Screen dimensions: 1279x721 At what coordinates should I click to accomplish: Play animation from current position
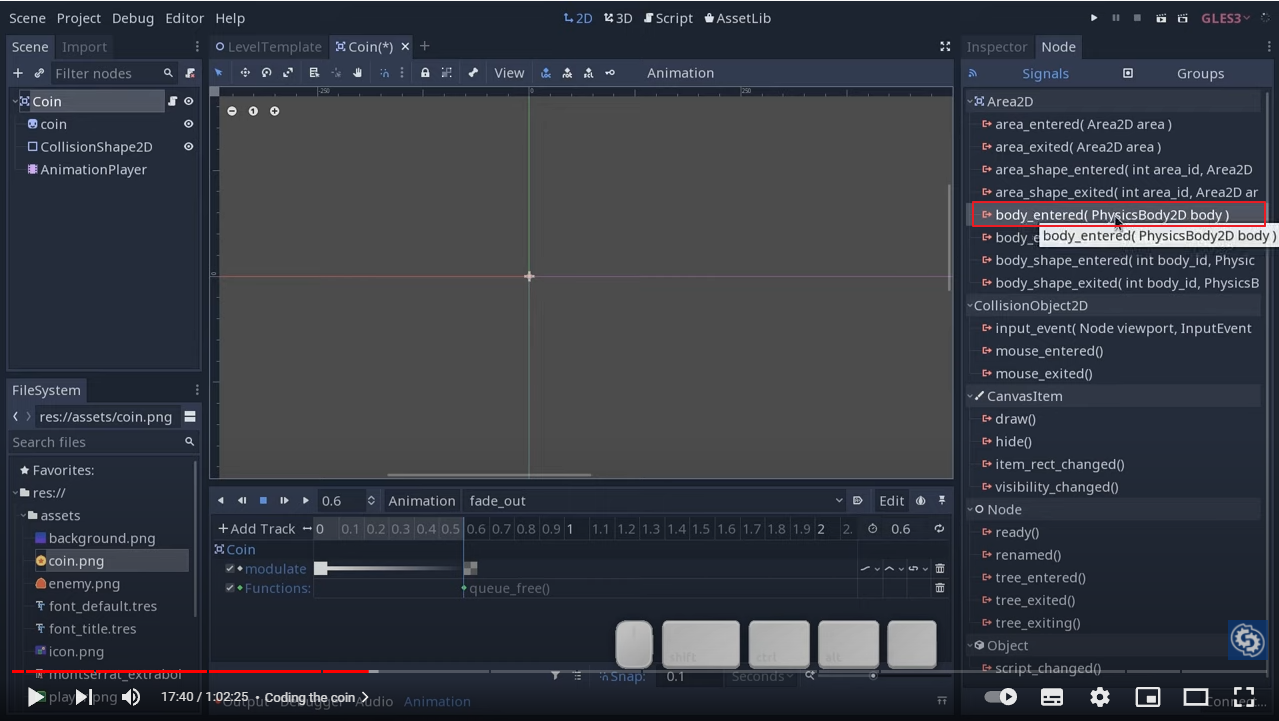coord(284,501)
